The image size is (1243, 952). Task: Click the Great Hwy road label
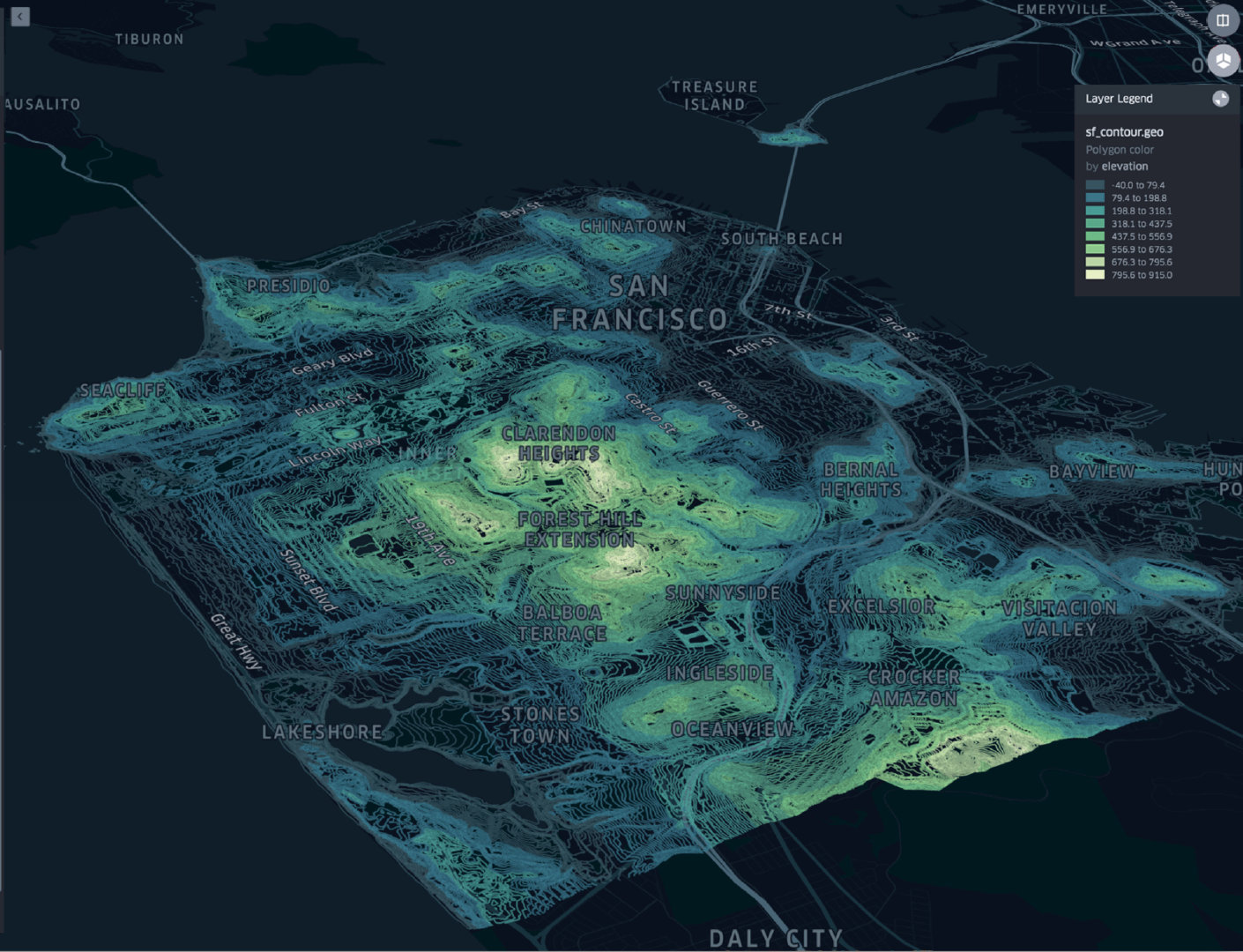coord(236,642)
